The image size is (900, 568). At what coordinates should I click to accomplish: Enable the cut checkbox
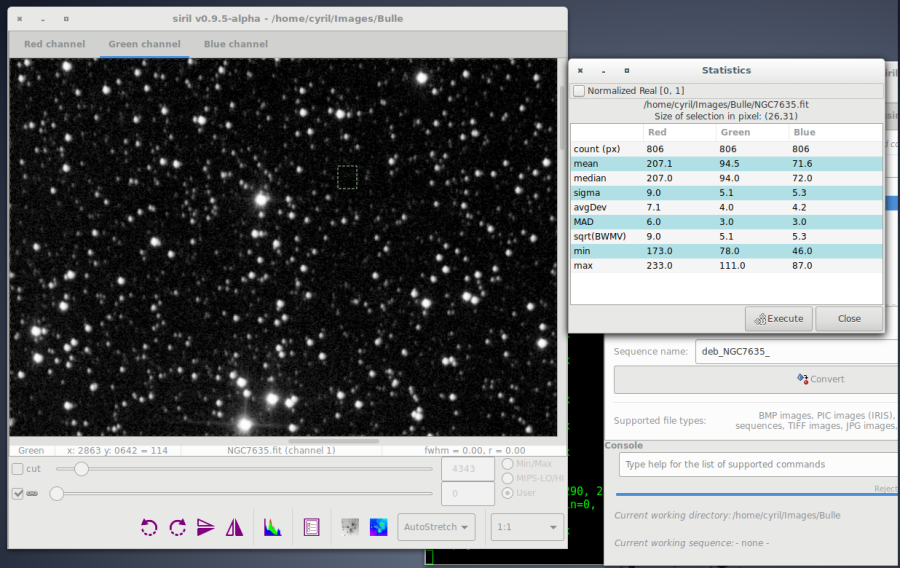click(18, 469)
